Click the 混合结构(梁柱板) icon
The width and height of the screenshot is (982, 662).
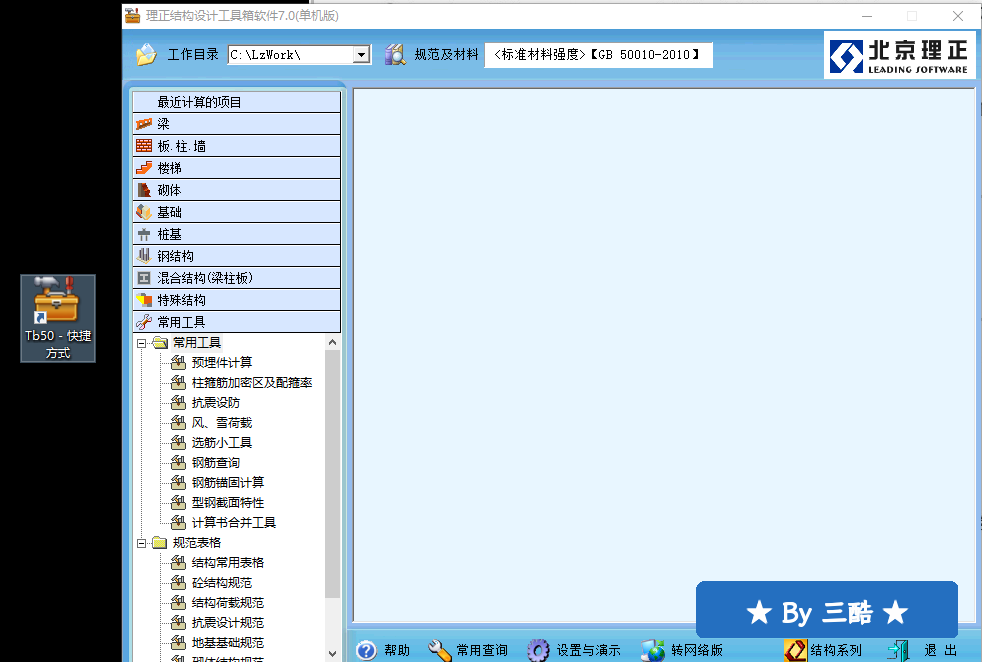pos(144,278)
